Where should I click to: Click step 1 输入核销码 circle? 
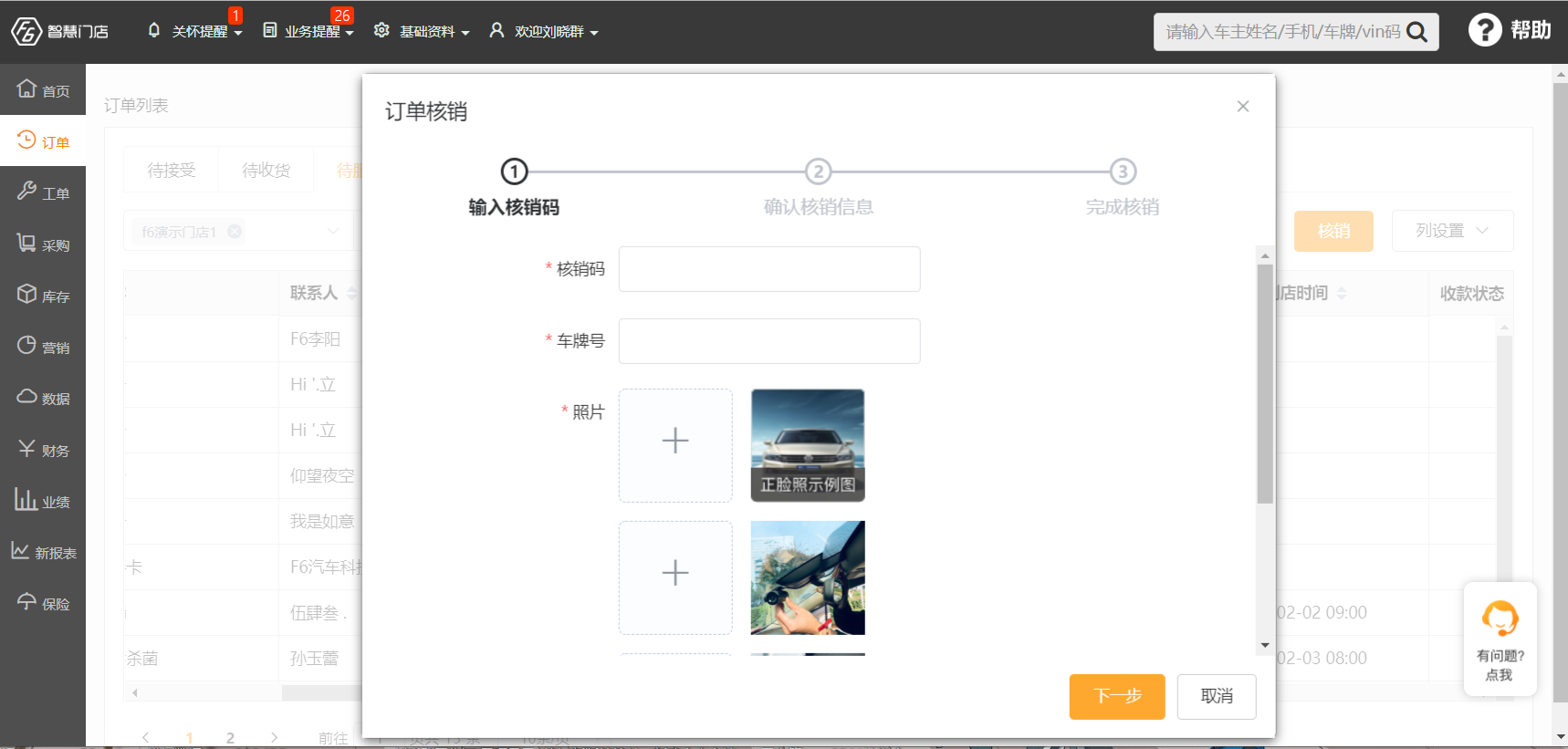(x=514, y=172)
